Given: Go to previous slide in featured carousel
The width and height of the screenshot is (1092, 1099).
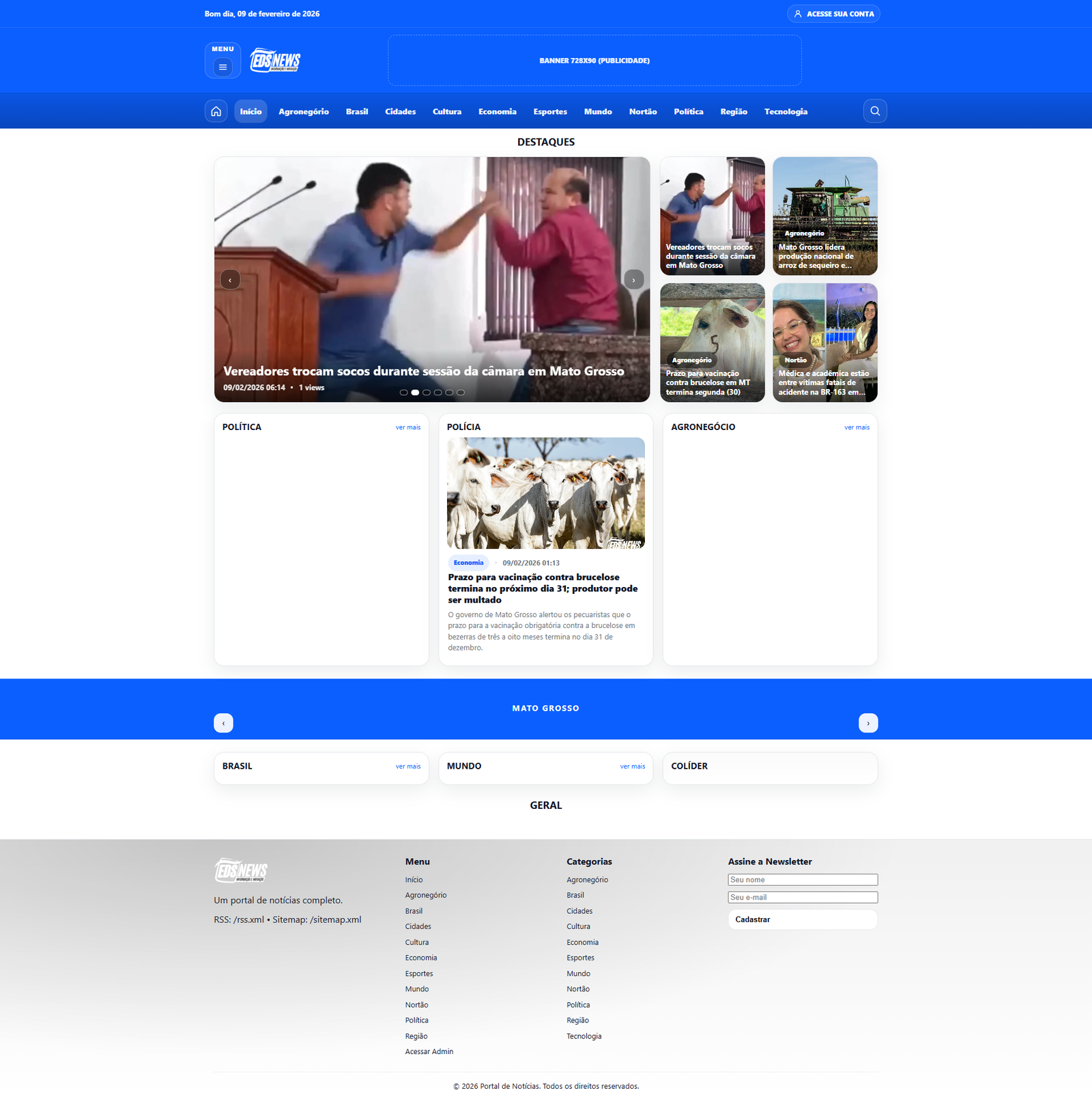Looking at the screenshot, I should coord(230,280).
